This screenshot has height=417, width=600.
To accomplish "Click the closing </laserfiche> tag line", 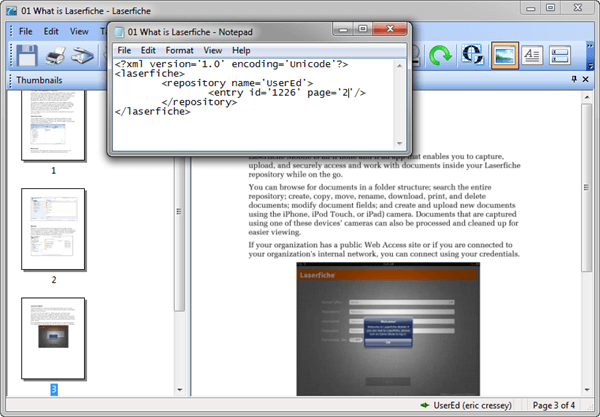I will click(152, 111).
